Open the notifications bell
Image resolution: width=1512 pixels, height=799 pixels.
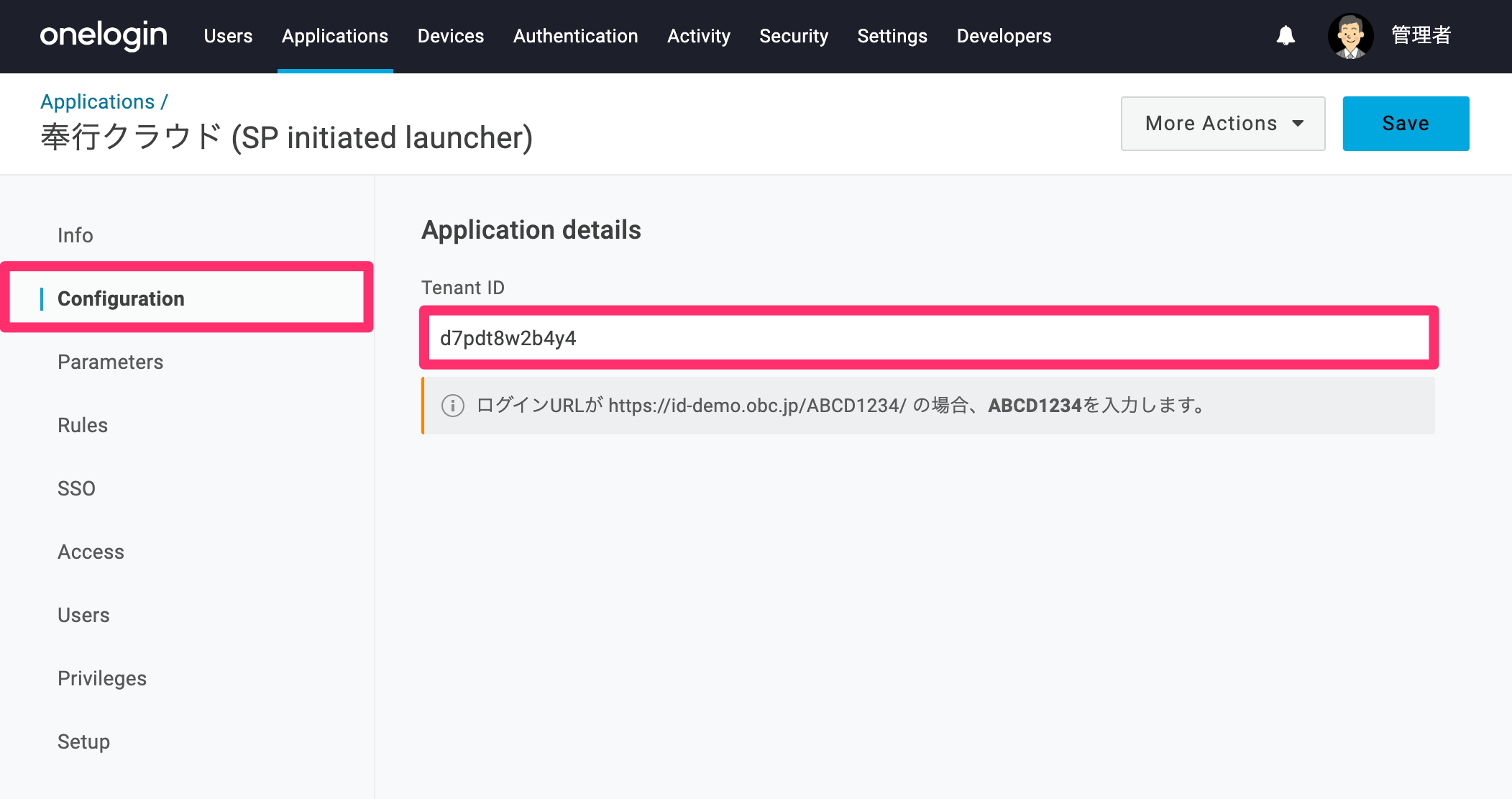[x=1286, y=35]
